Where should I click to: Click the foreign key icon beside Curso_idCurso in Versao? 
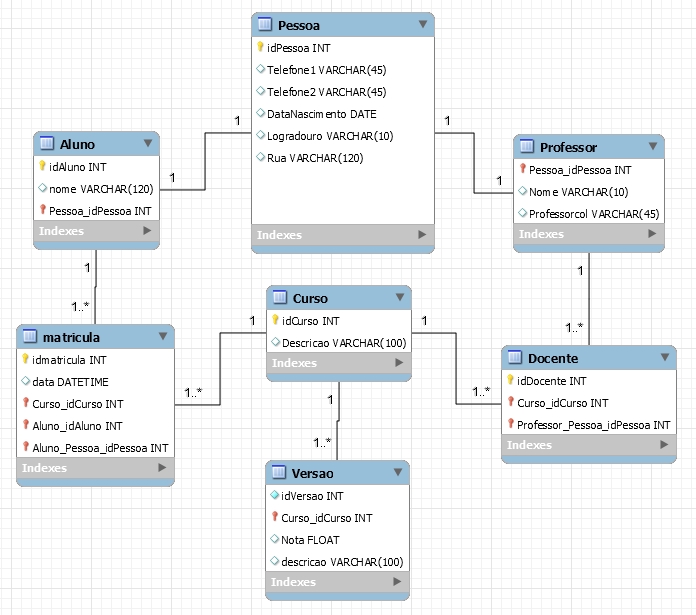click(x=274, y=518)
